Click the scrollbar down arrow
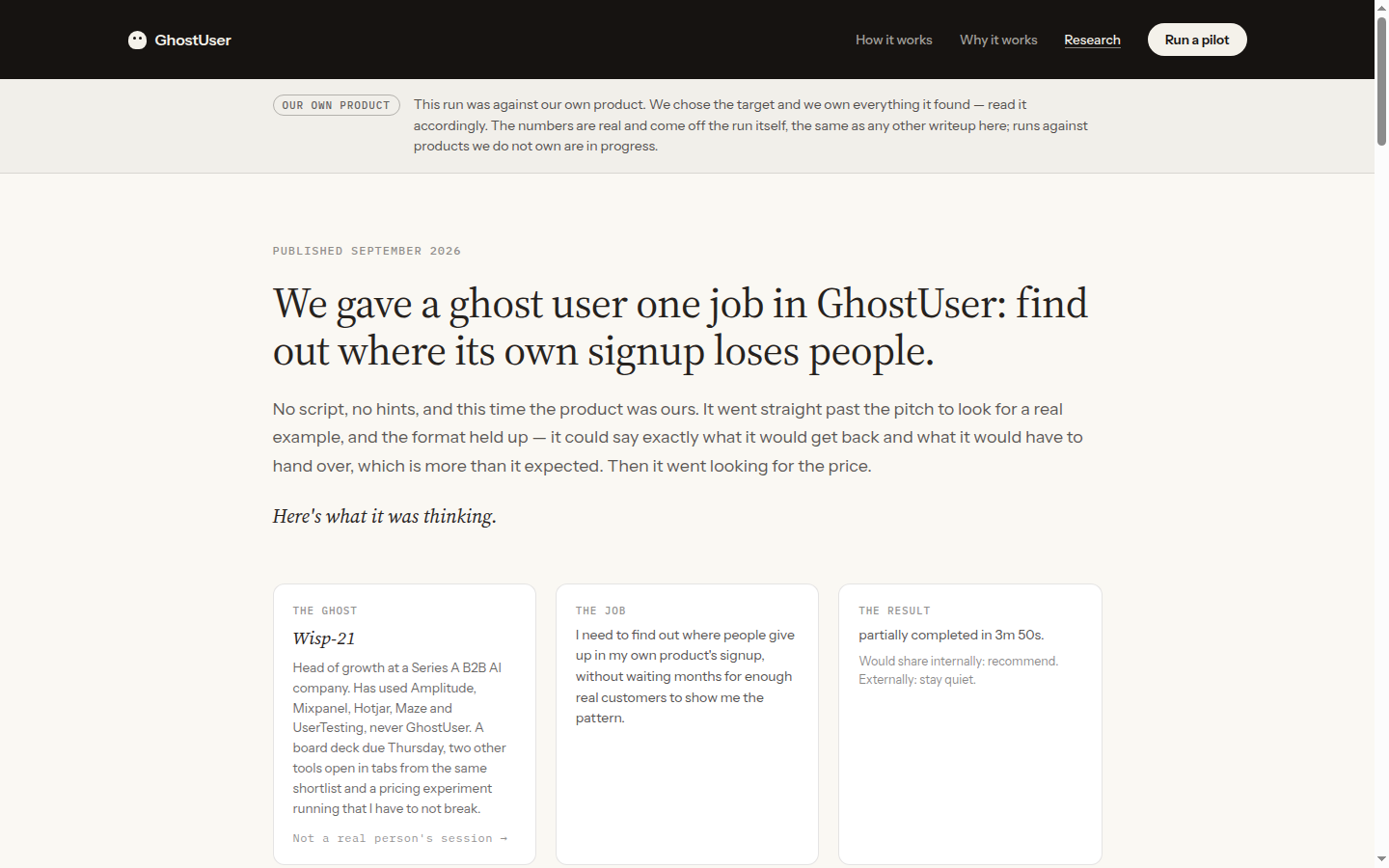 tap(1381, 858)
